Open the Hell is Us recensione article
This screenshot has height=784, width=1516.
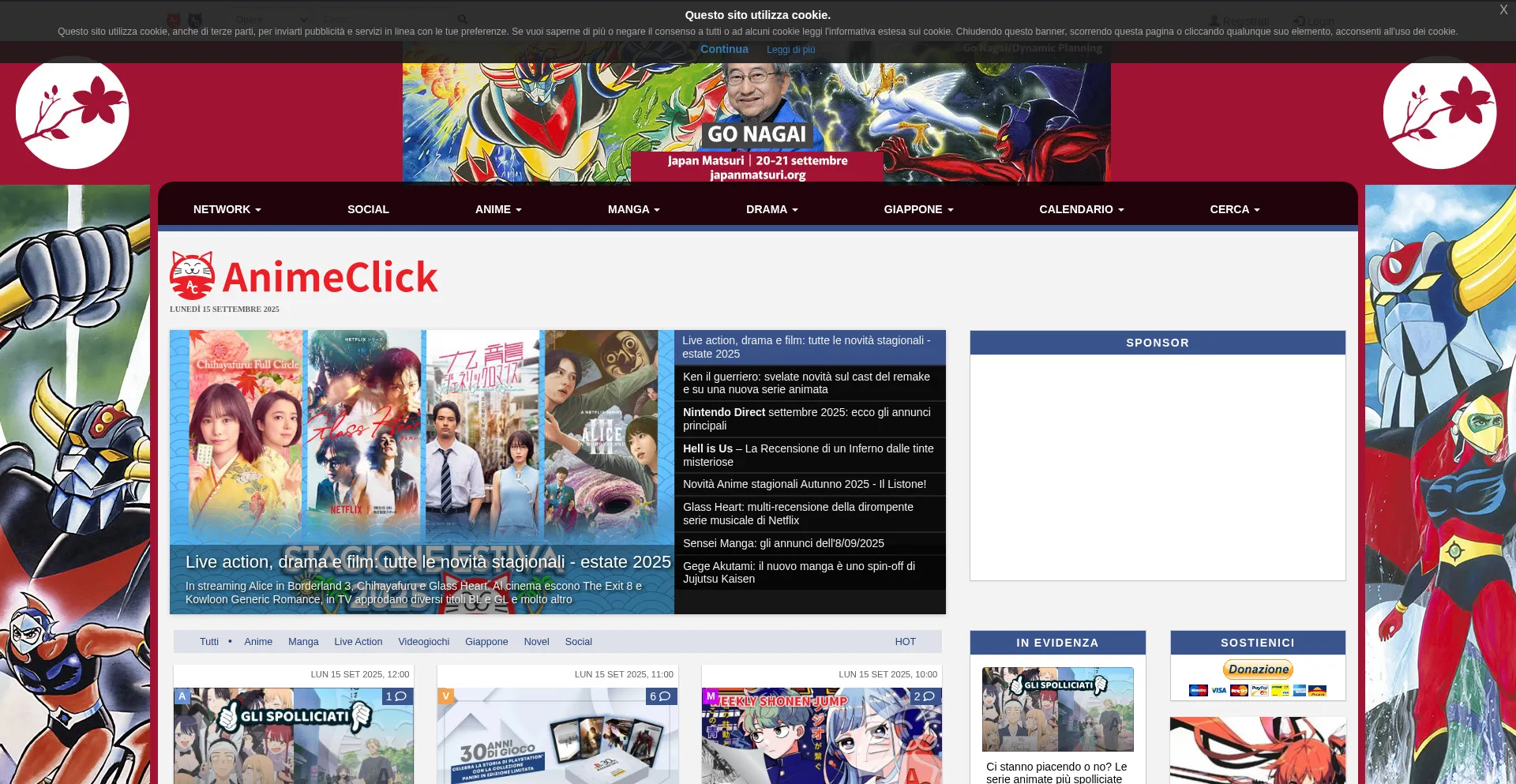810,455
